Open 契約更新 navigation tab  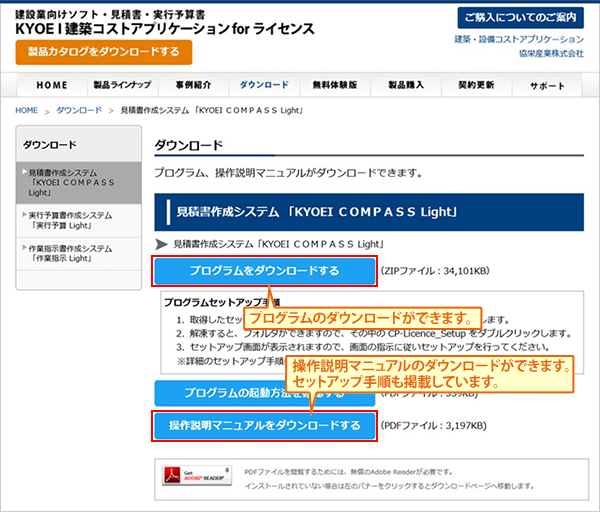point(476,85)
